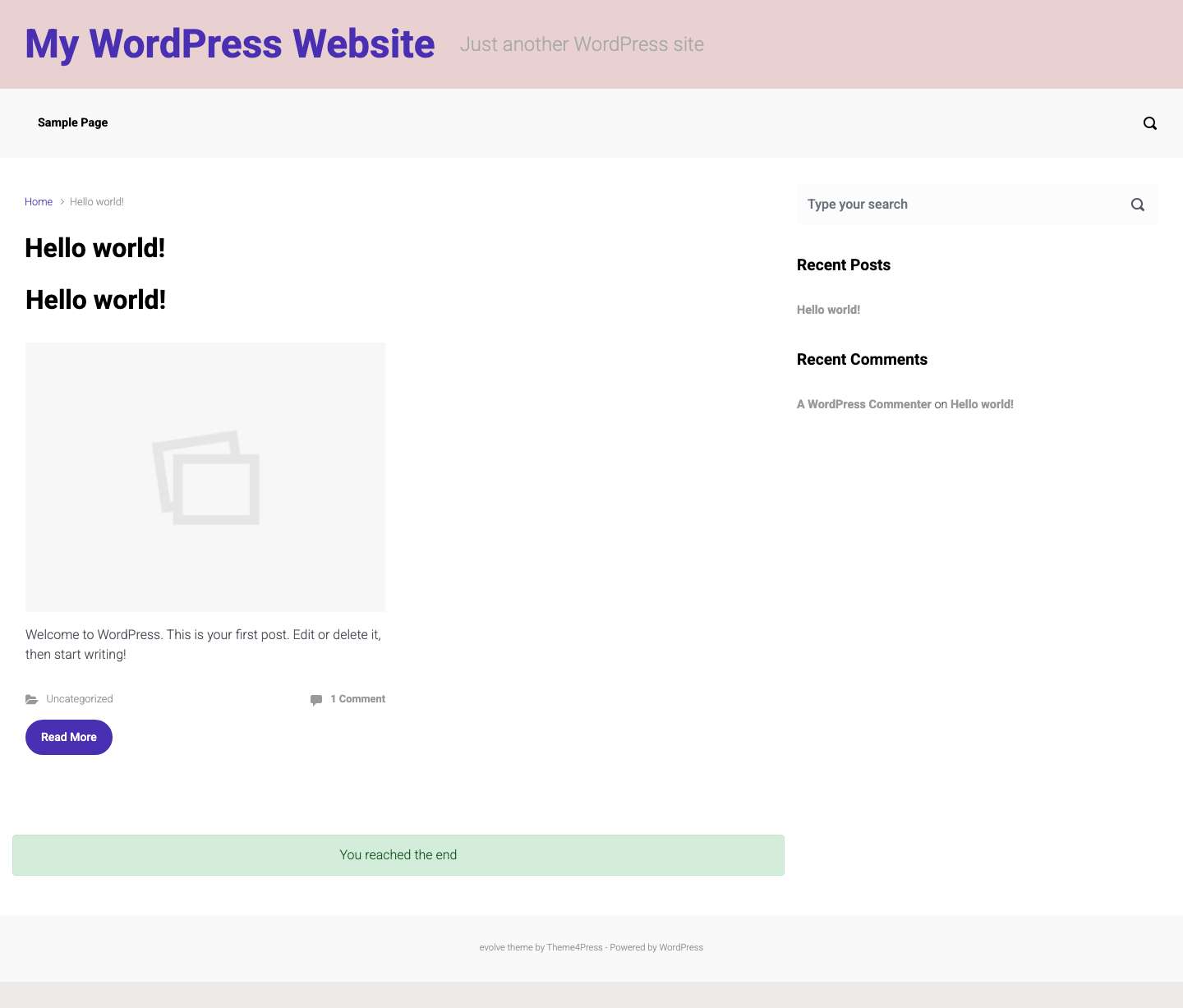This screenshot has width=1183, height=1008.
Task: Click the You reached the end banner
Action: (x=398, y=854)
